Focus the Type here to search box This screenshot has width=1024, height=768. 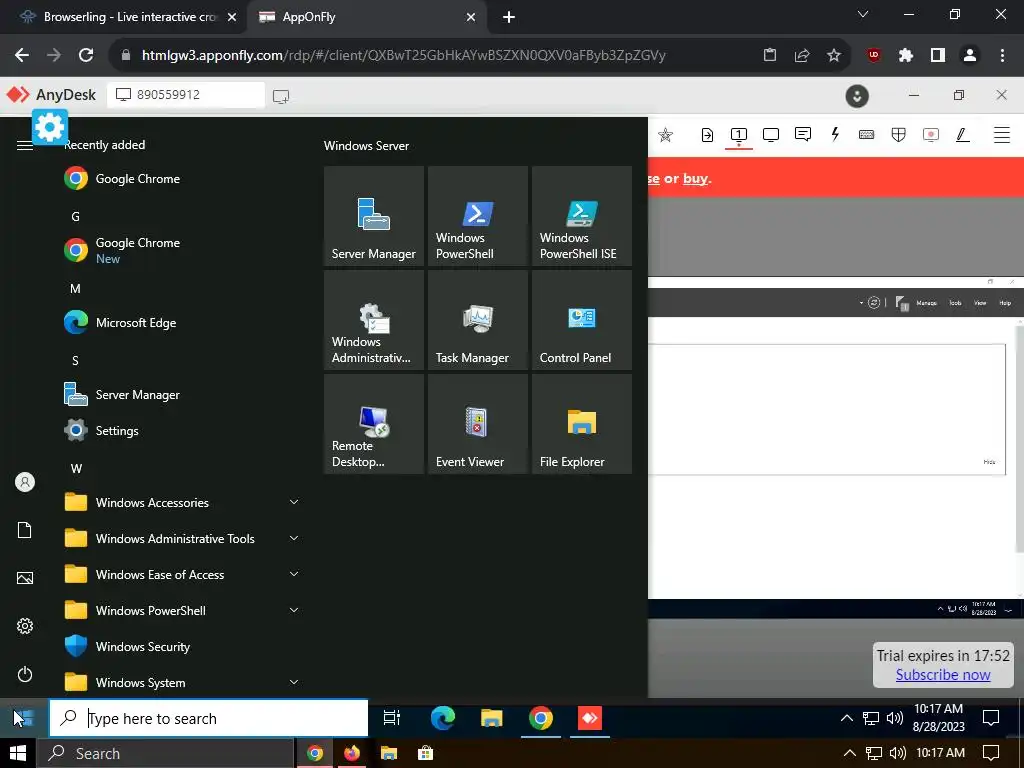pos(209,718)
